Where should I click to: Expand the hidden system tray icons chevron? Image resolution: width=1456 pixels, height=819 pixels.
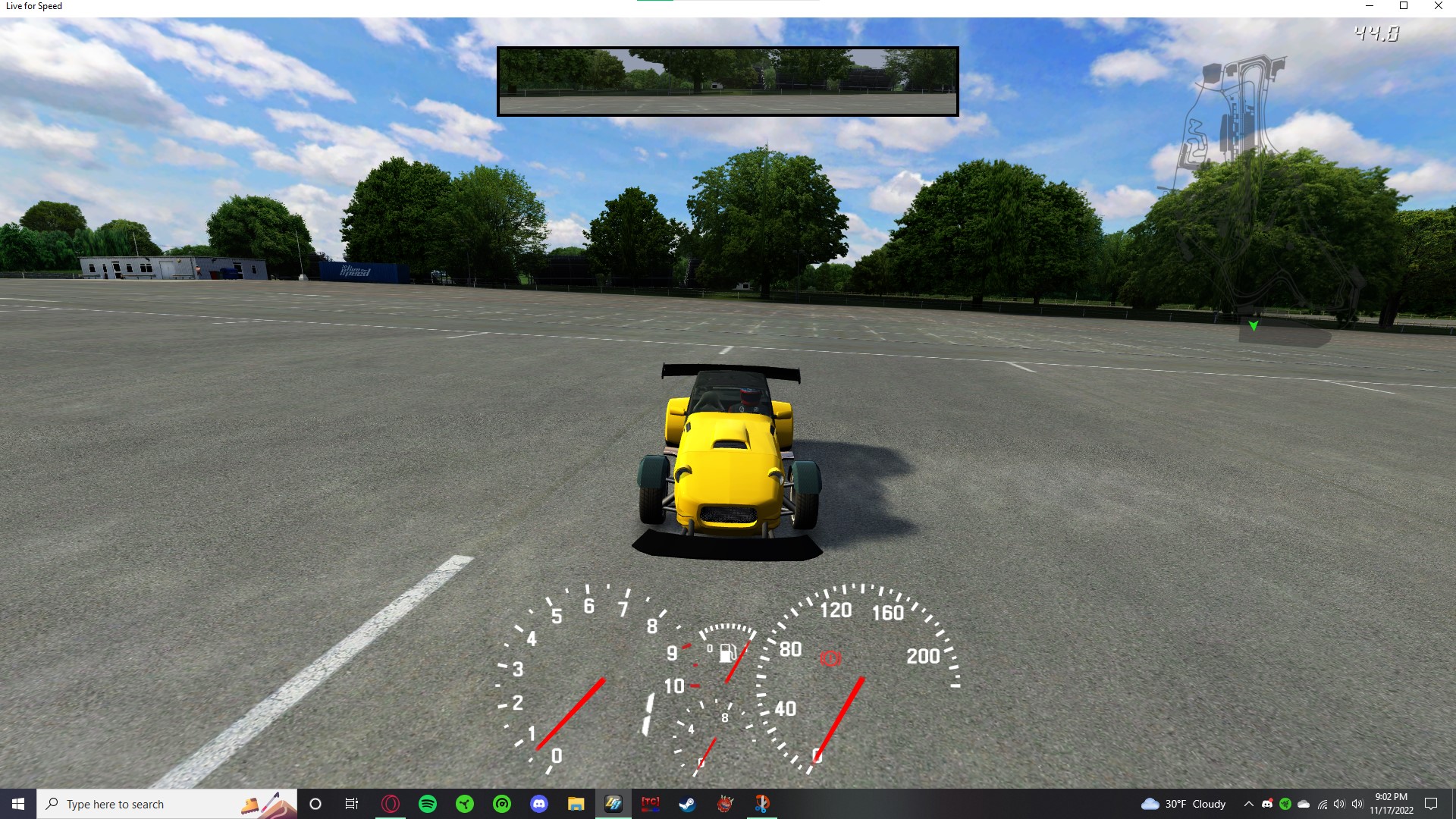click(1248, 804)
